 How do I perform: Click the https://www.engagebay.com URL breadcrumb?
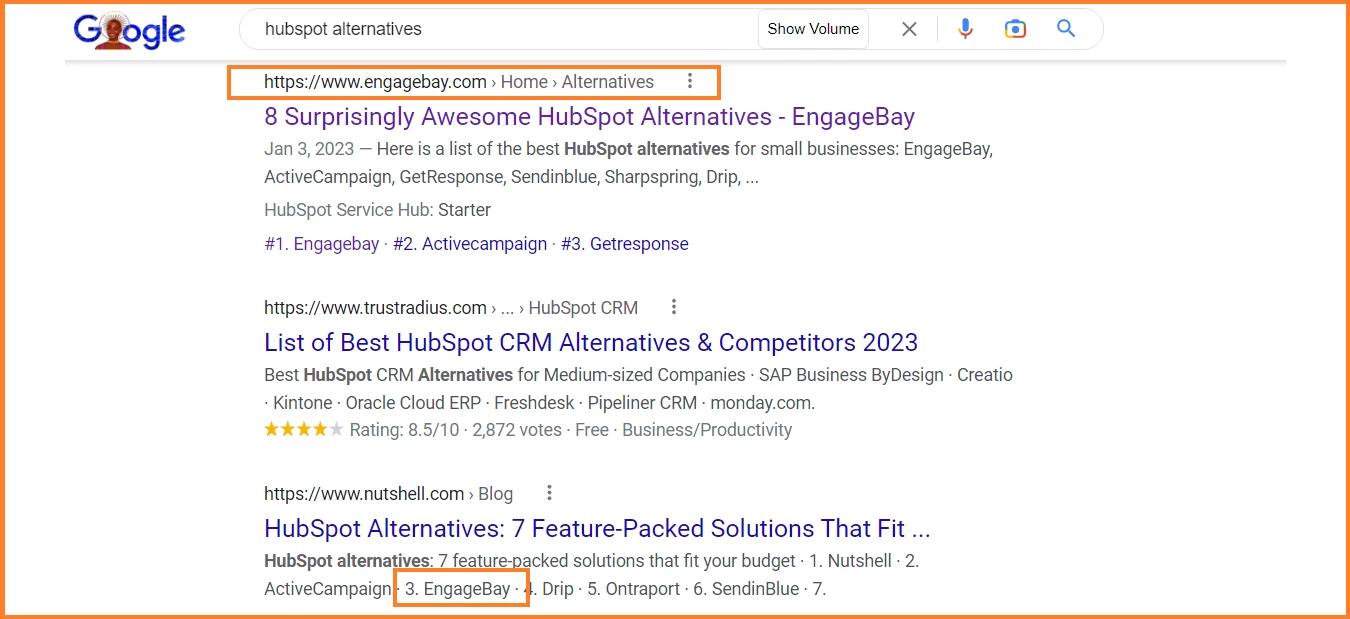click(x=375, y=82)
